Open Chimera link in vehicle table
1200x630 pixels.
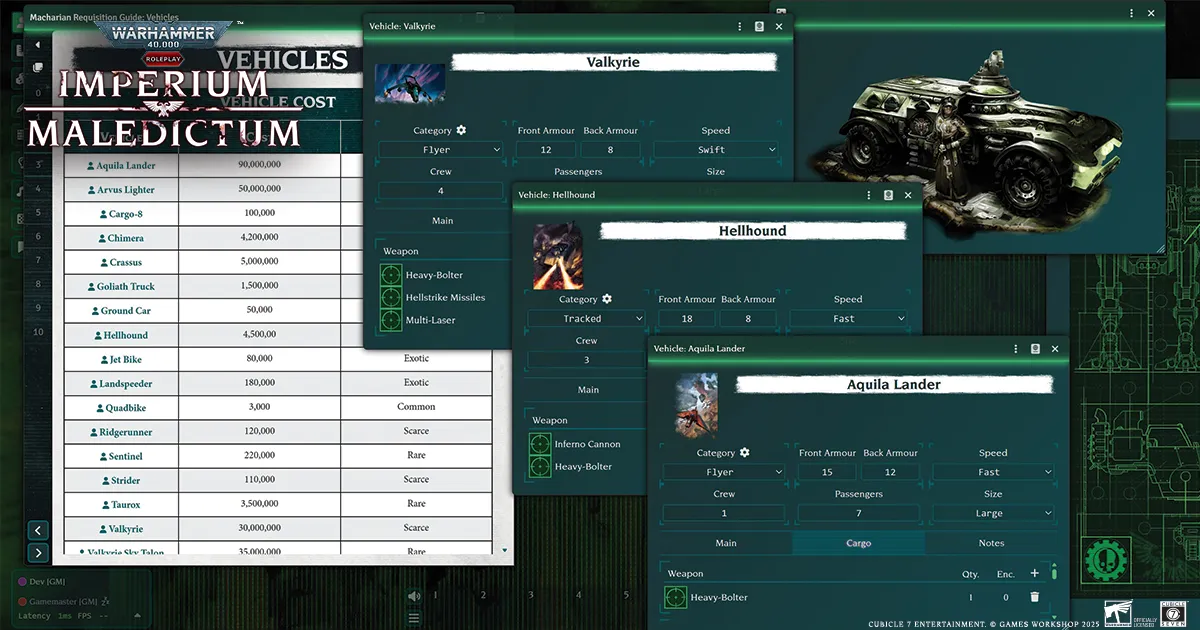point(121,238)
